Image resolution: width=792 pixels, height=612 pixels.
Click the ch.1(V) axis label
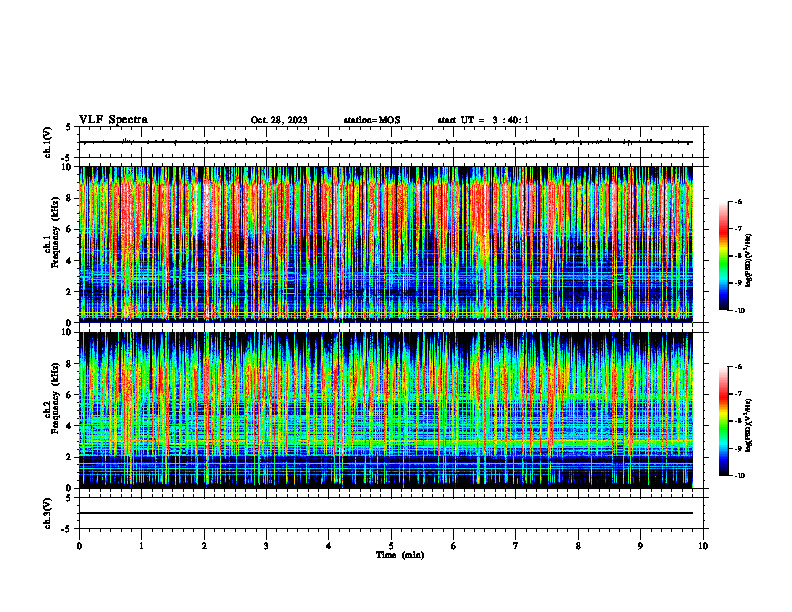click(x=48, y=142)
